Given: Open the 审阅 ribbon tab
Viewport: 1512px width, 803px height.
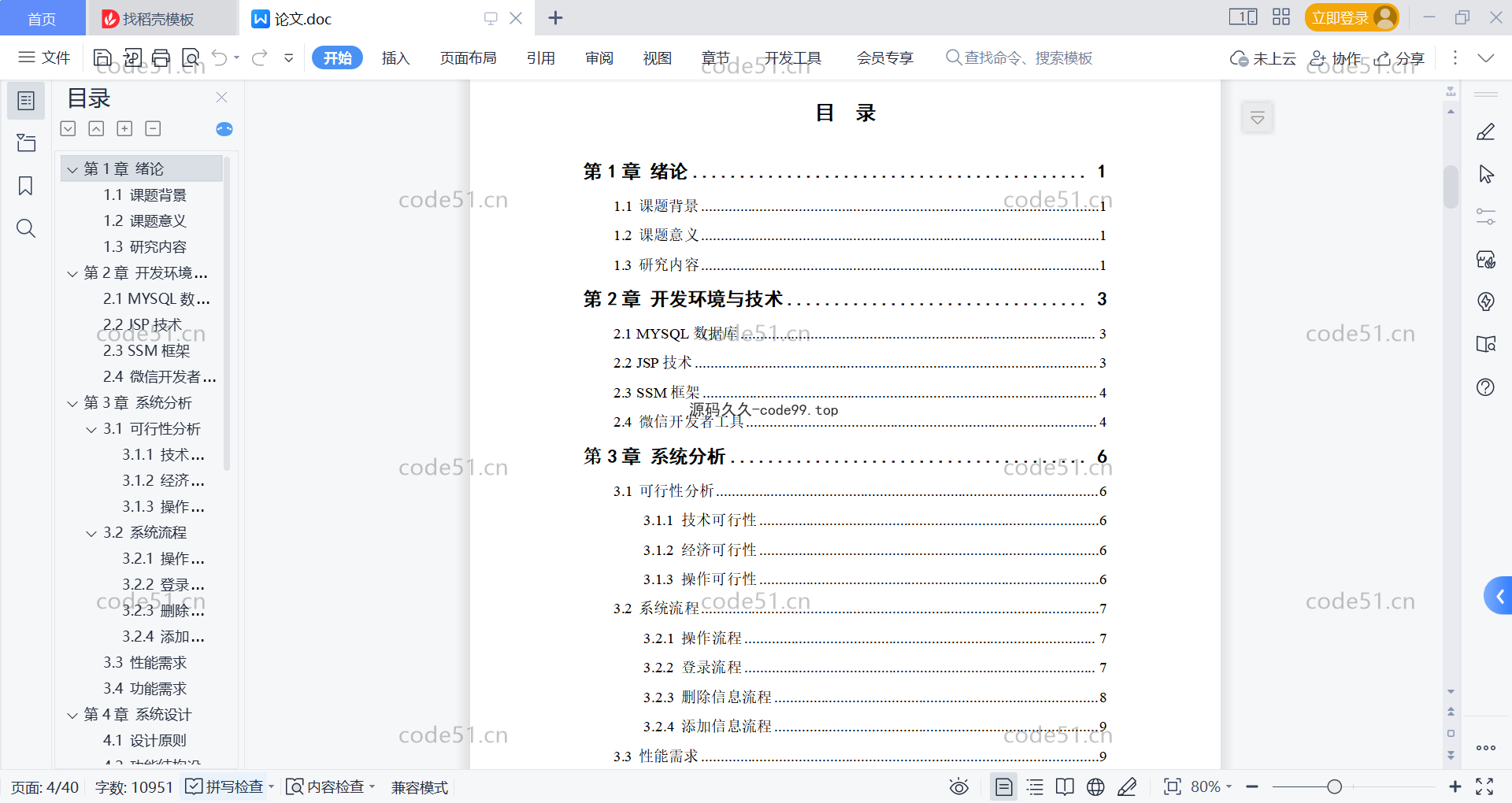Looking at the screenshot, I should 599,57.
